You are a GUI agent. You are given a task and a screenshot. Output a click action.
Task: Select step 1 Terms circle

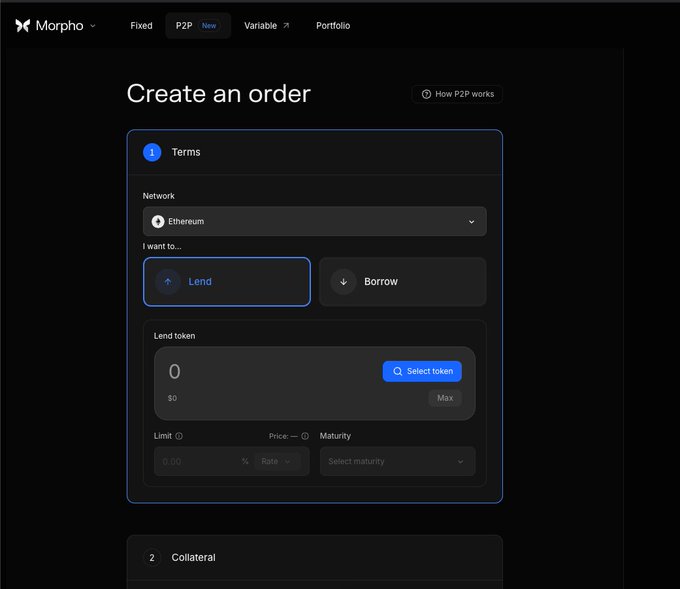click(x=152, y=152)
